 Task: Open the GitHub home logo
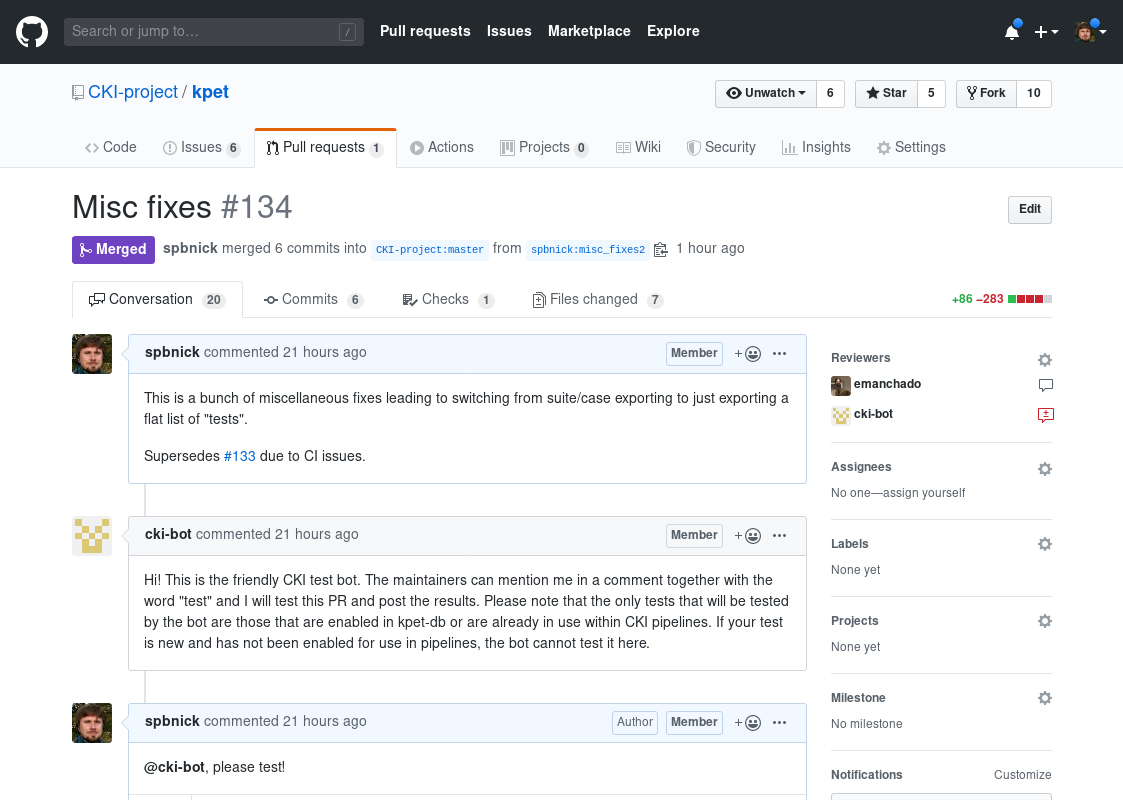[32, 32]
